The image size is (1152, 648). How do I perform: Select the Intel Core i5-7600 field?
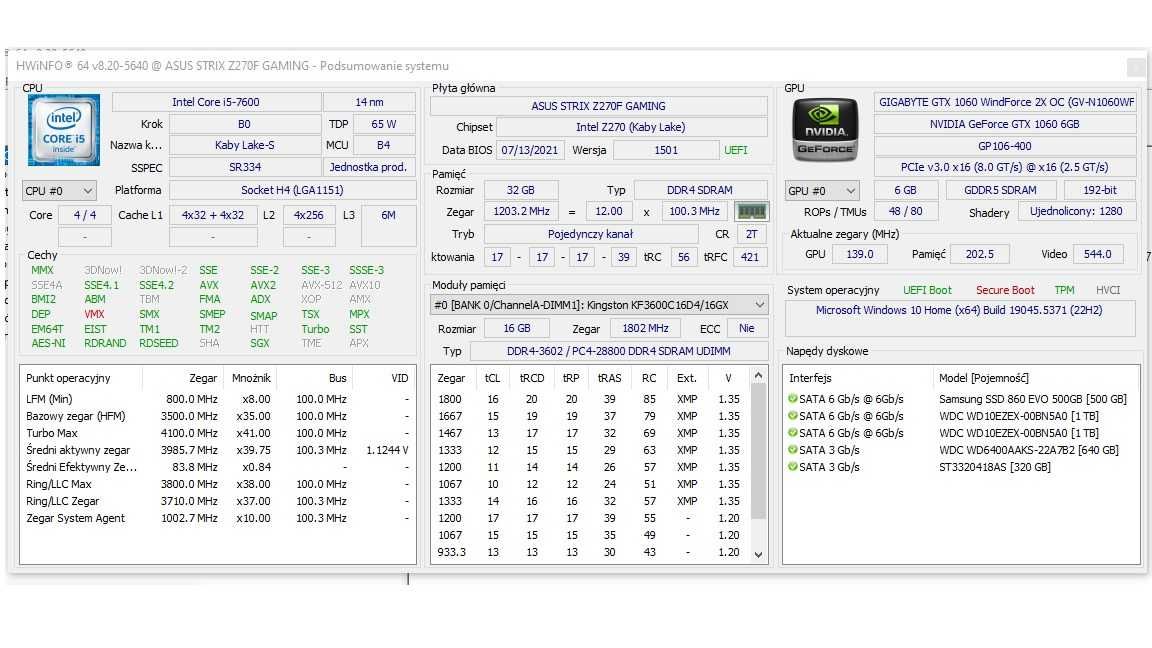click(216, 102)
